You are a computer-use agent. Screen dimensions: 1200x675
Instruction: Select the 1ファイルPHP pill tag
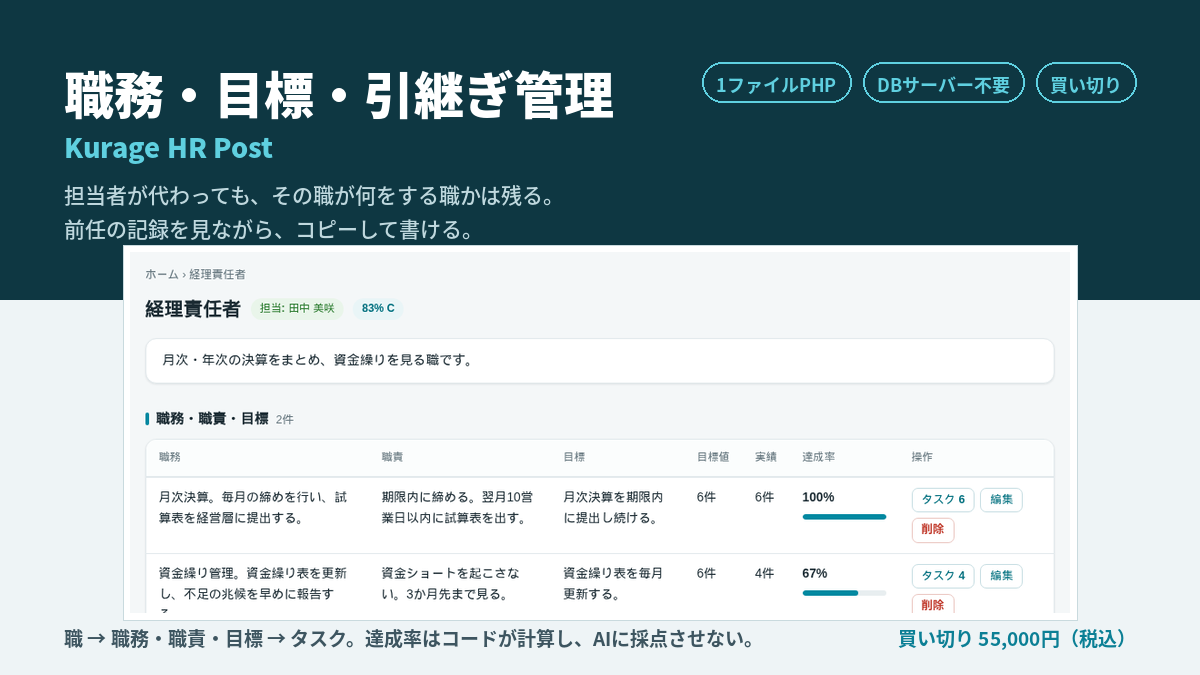(776, 83)
